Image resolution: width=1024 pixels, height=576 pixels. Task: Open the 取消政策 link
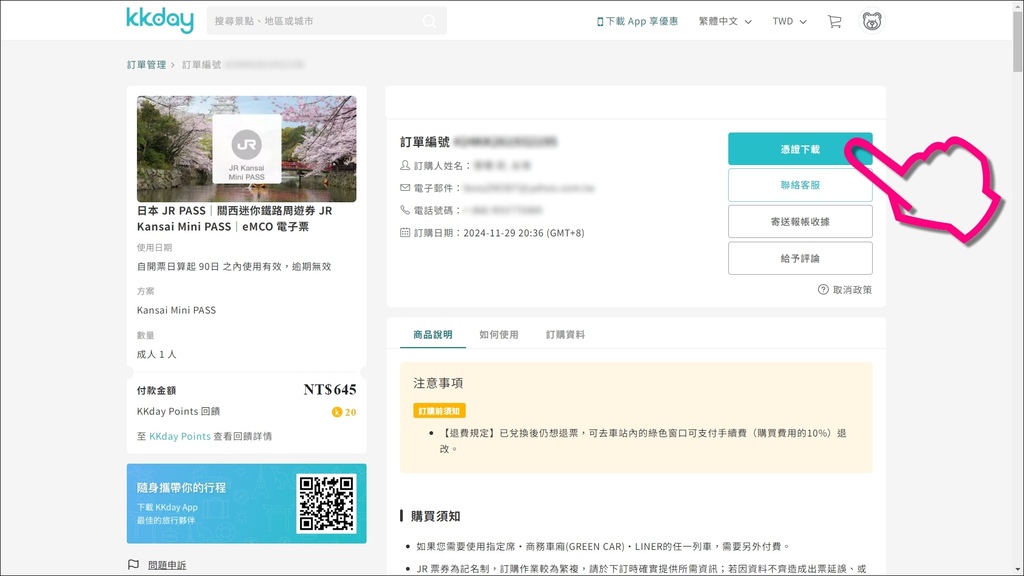click(852, 289)
